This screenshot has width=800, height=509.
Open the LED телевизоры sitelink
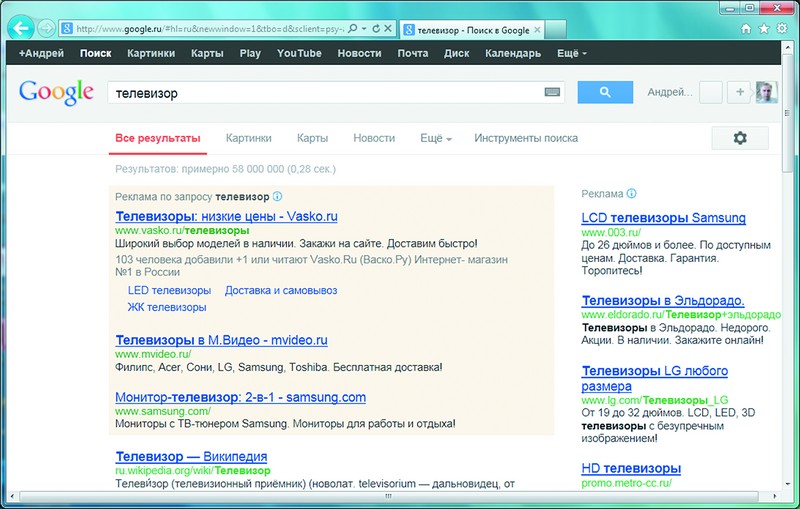(169, 290)
